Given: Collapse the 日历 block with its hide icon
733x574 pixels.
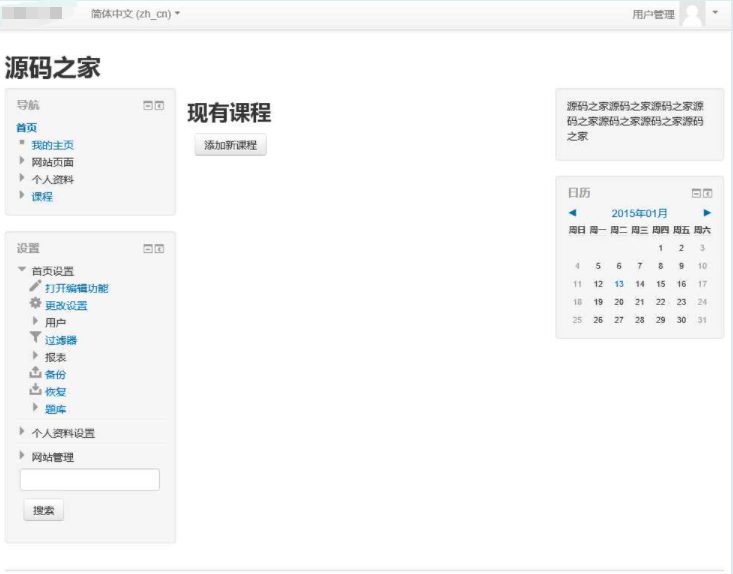Looking at the screenshot, I should [x=696, y=193].
